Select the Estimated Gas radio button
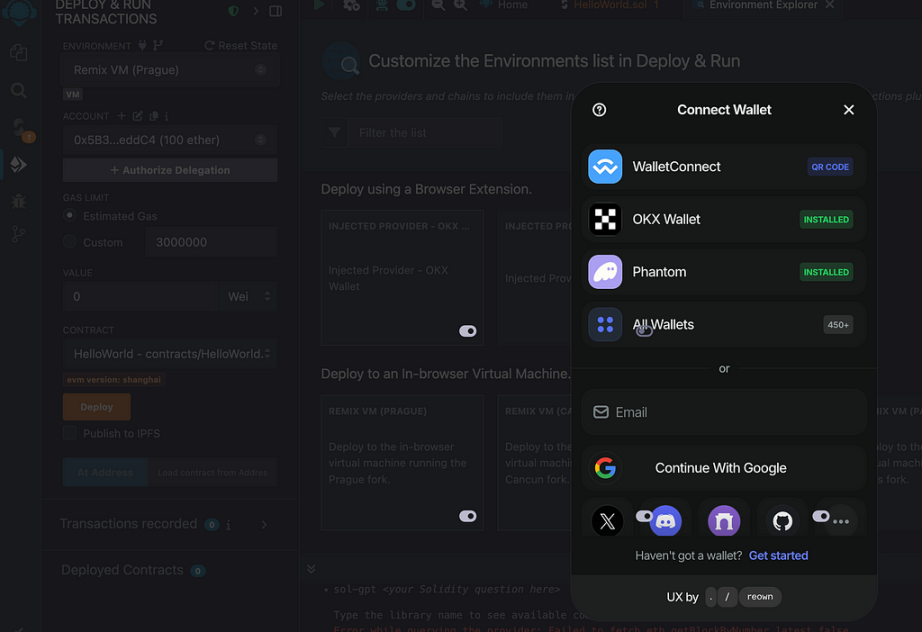 (69, 215)
